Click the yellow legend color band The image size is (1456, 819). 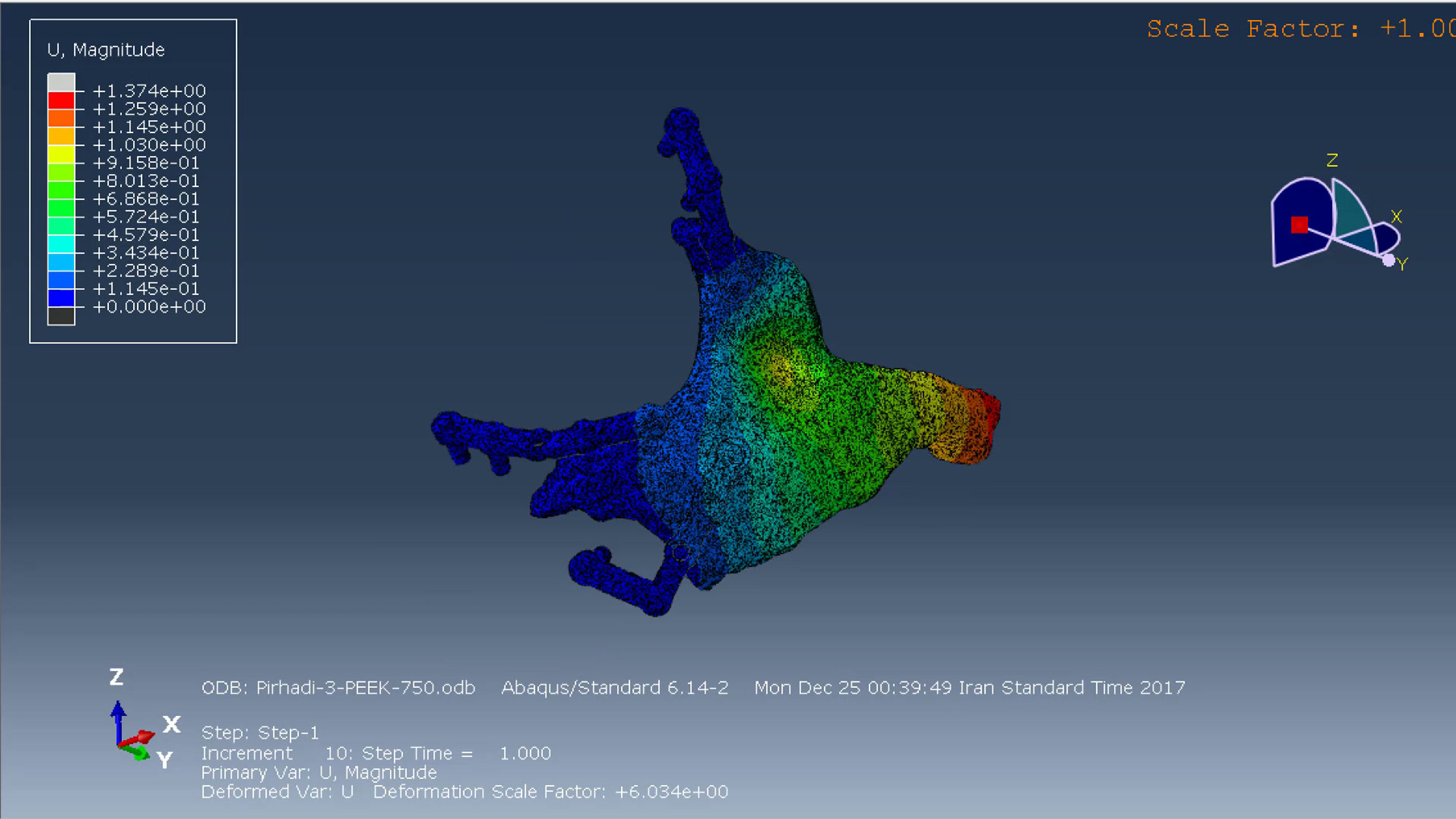[61, 154]
